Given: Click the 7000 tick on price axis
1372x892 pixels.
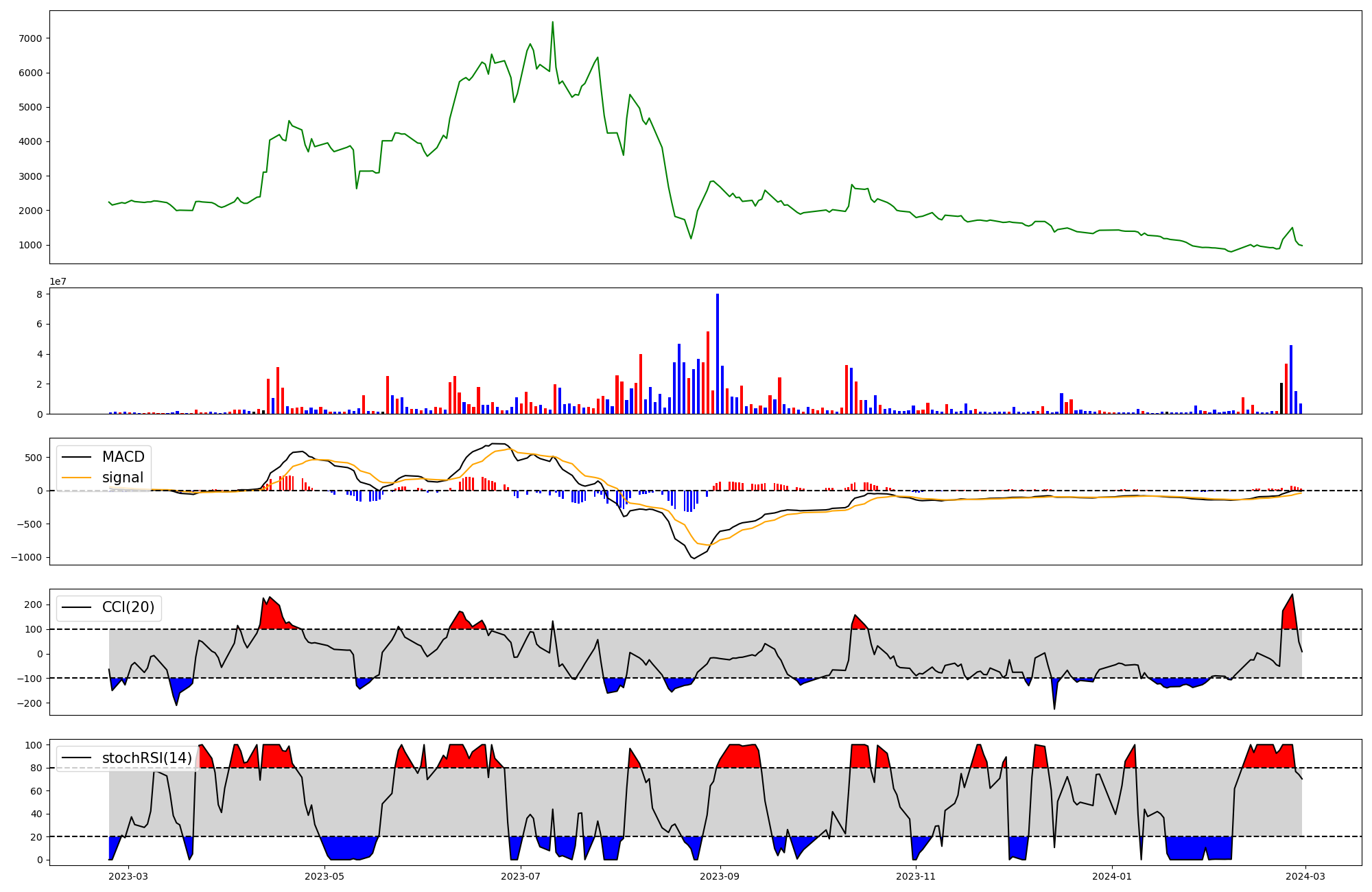Looking at the screenshot, I should click(x=30, y=38).
